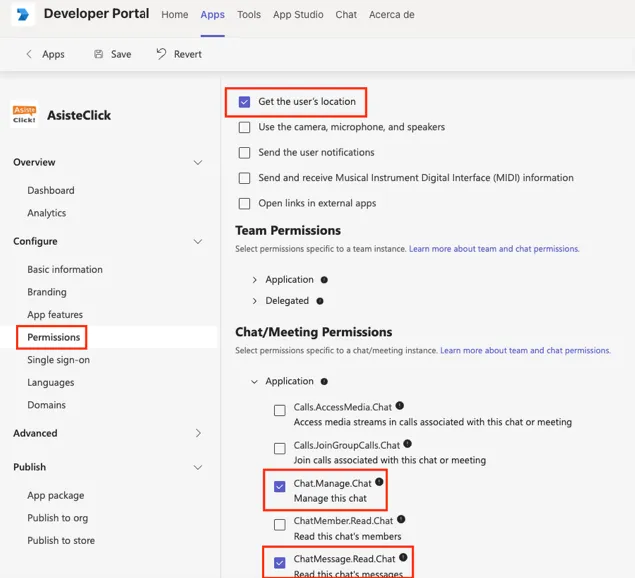Open Dashboard in the sidebar

pos(51,190)
